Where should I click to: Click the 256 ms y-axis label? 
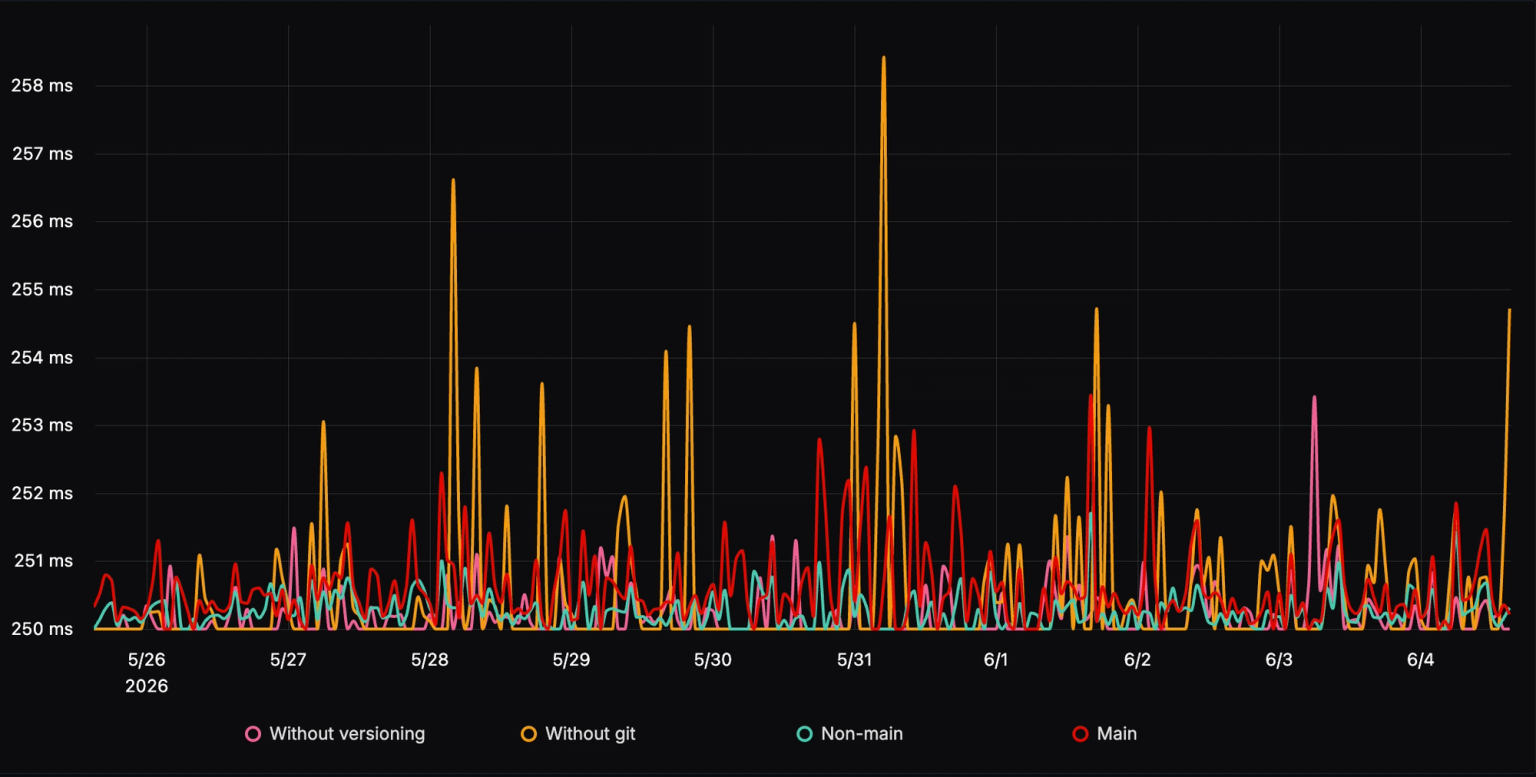coord(42,222)
